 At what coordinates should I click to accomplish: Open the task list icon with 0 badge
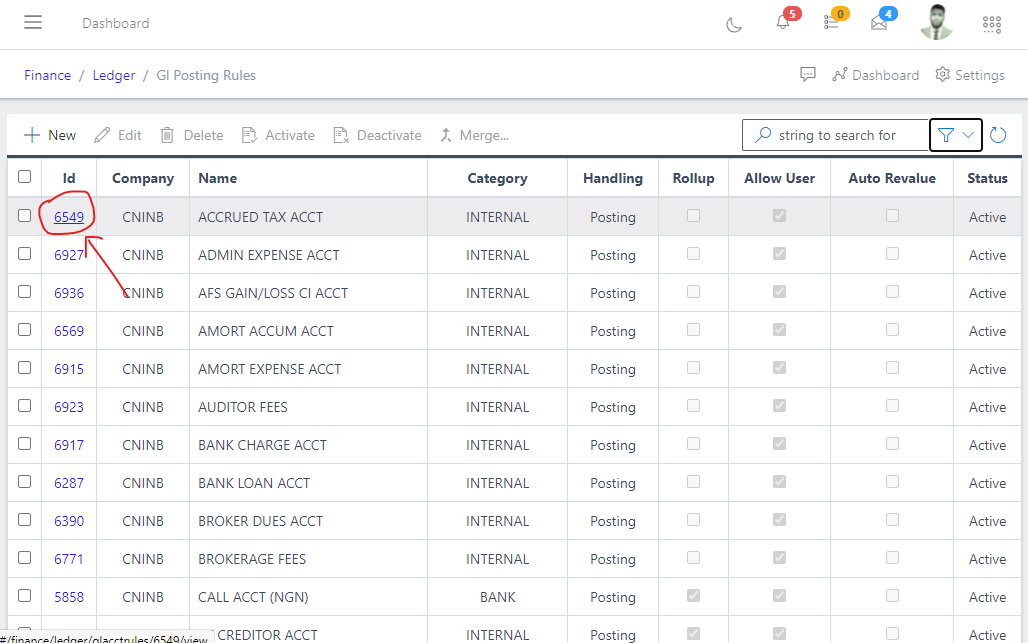click(x=831, y=23)
